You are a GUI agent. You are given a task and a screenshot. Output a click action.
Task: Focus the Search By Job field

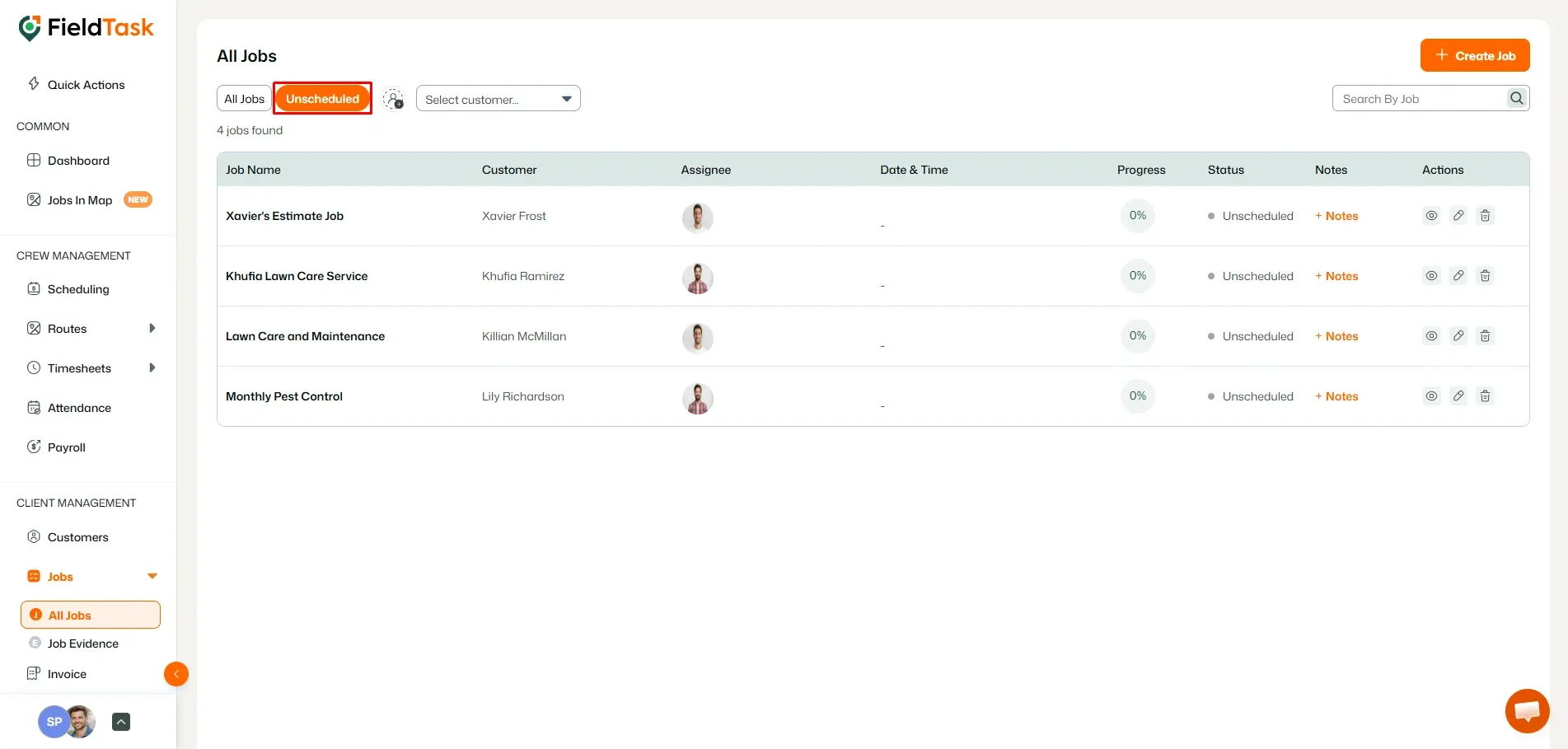pyautogui.click(x=1419, y=99)
